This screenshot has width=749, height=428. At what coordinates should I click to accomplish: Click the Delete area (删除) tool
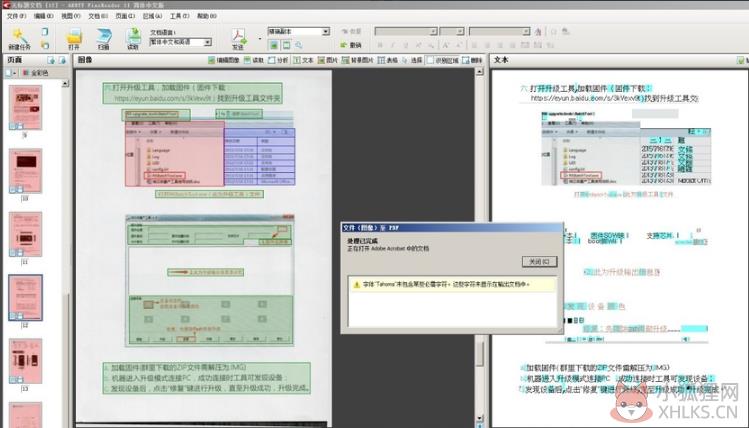click(472, 60)
